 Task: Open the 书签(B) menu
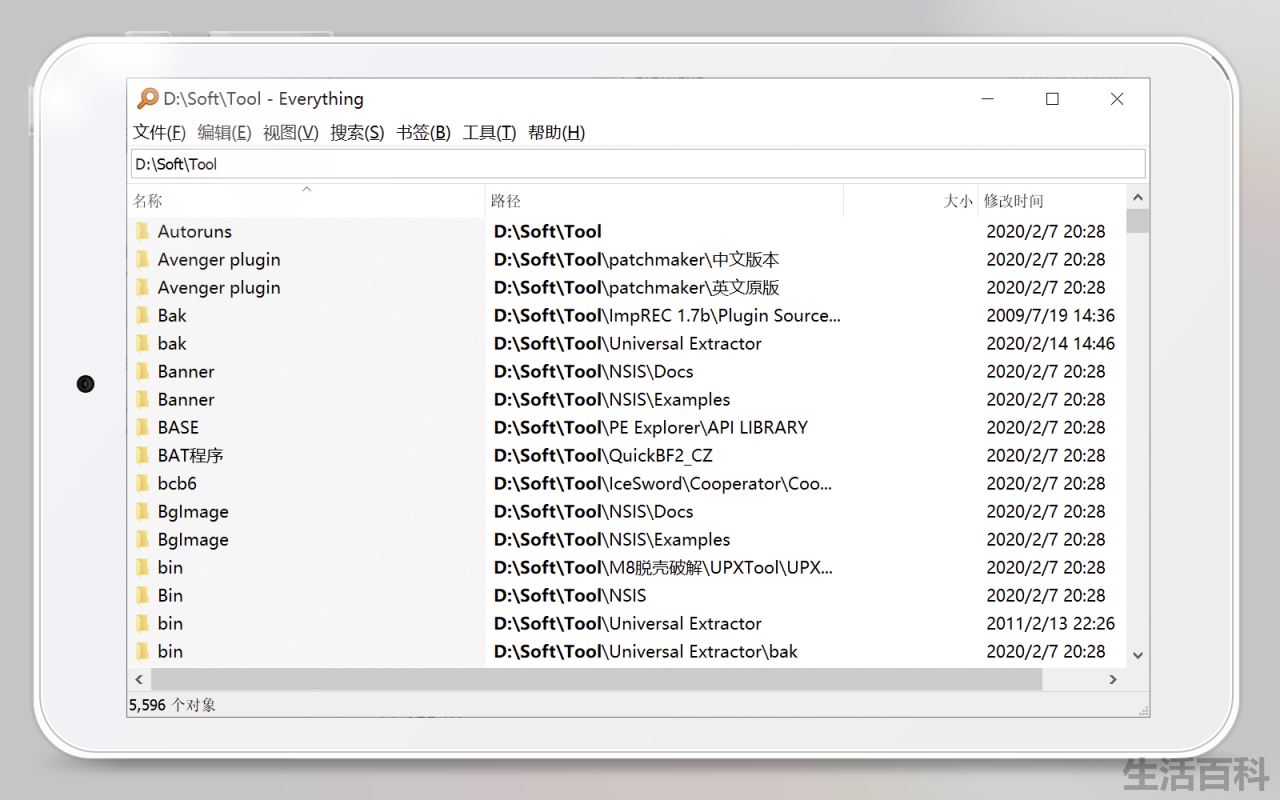point(423,132)
